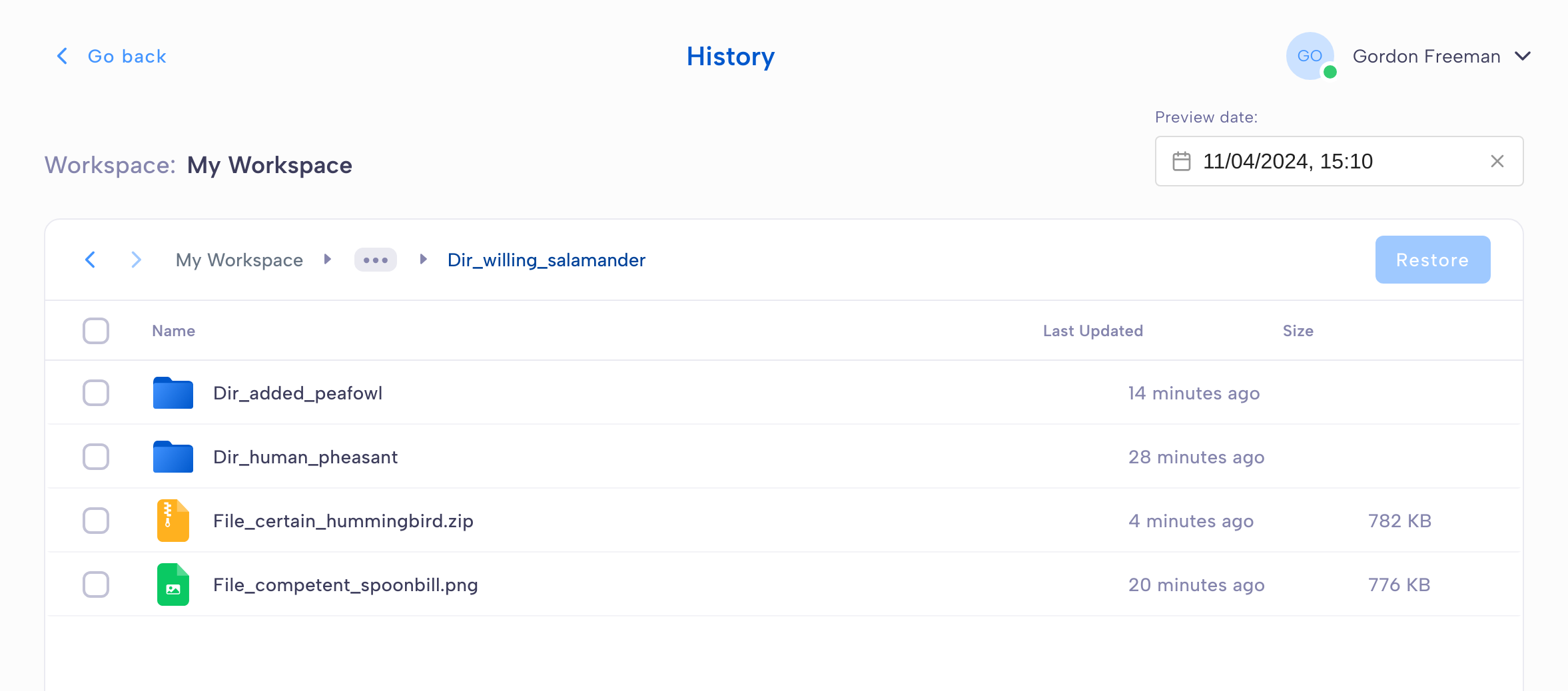Image resolution: width=1568 pixels, height=691 pixels.
Task: Click the zip file icon for File_certain_hummingbird
Action: pyautogui.click(x=173, y=521)
